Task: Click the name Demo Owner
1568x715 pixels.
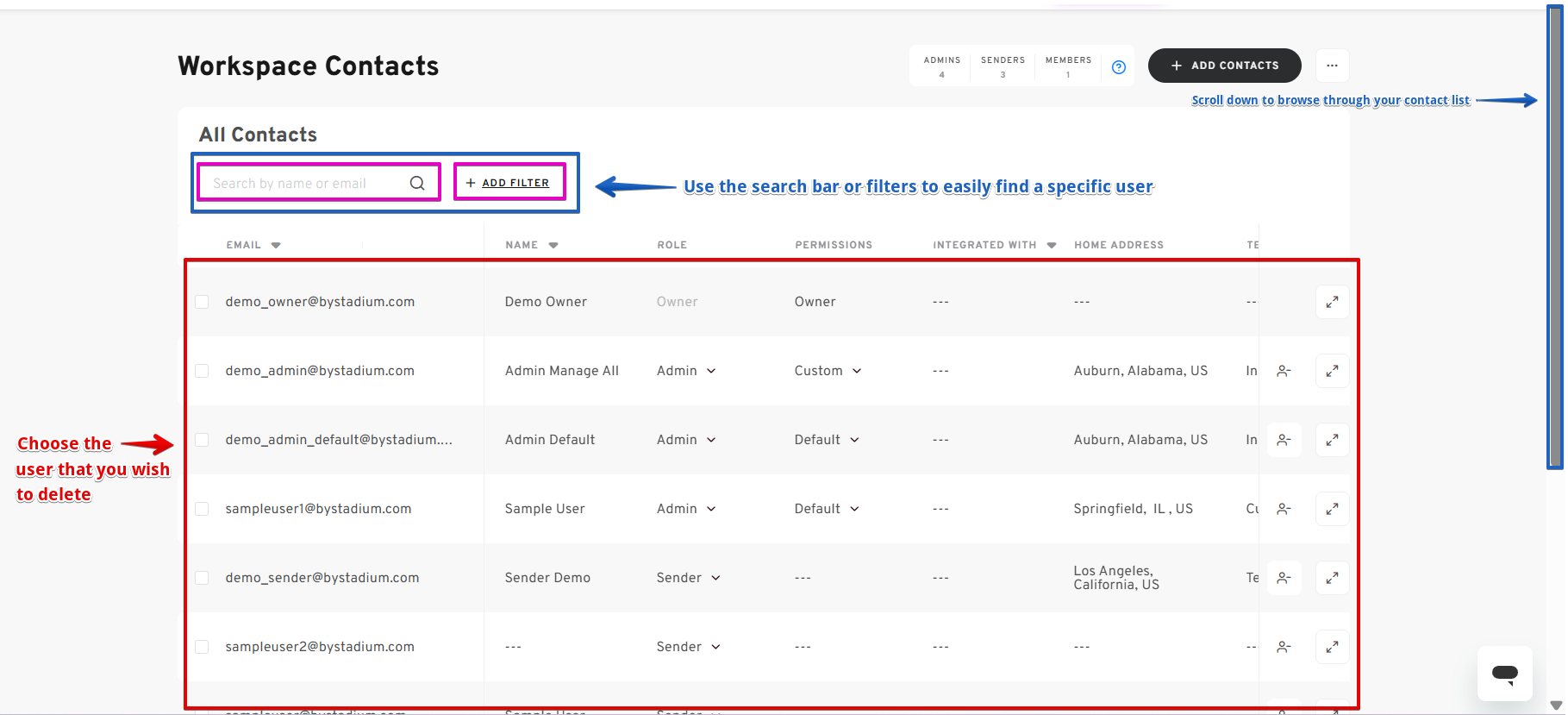Action: click(546, 302)
